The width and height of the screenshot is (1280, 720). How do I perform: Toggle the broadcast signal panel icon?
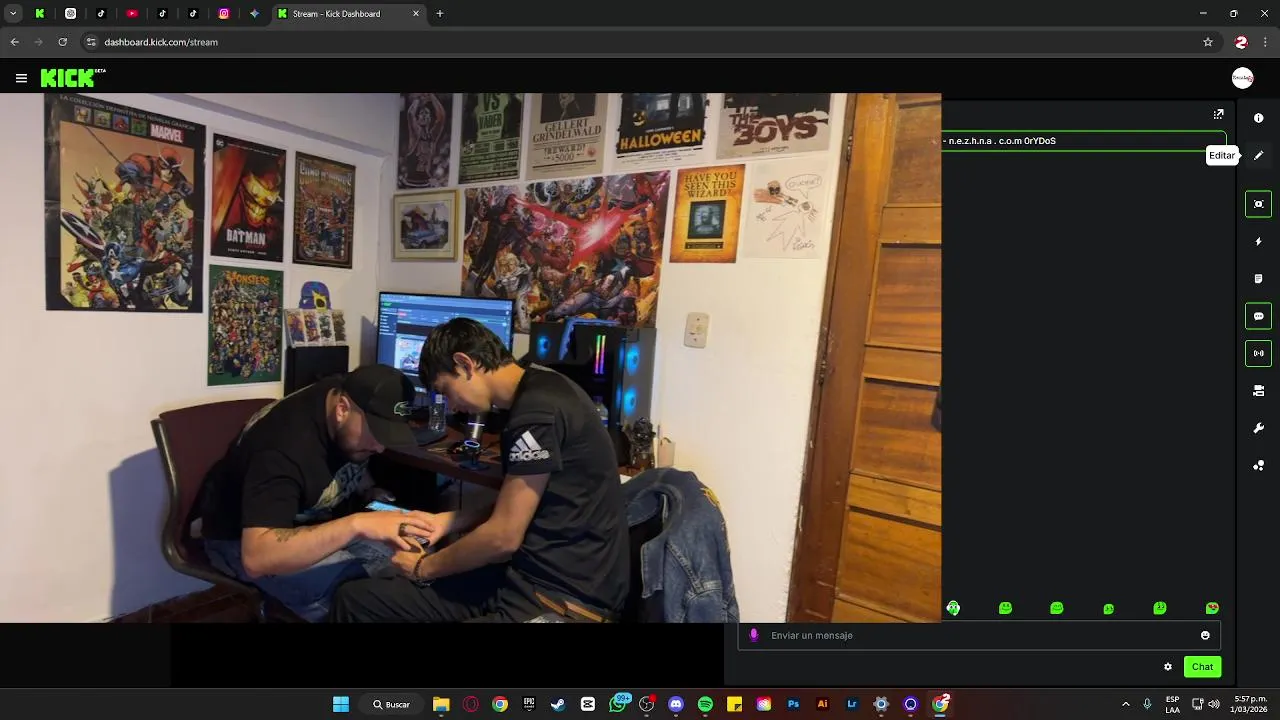(x=1258, y=353)
